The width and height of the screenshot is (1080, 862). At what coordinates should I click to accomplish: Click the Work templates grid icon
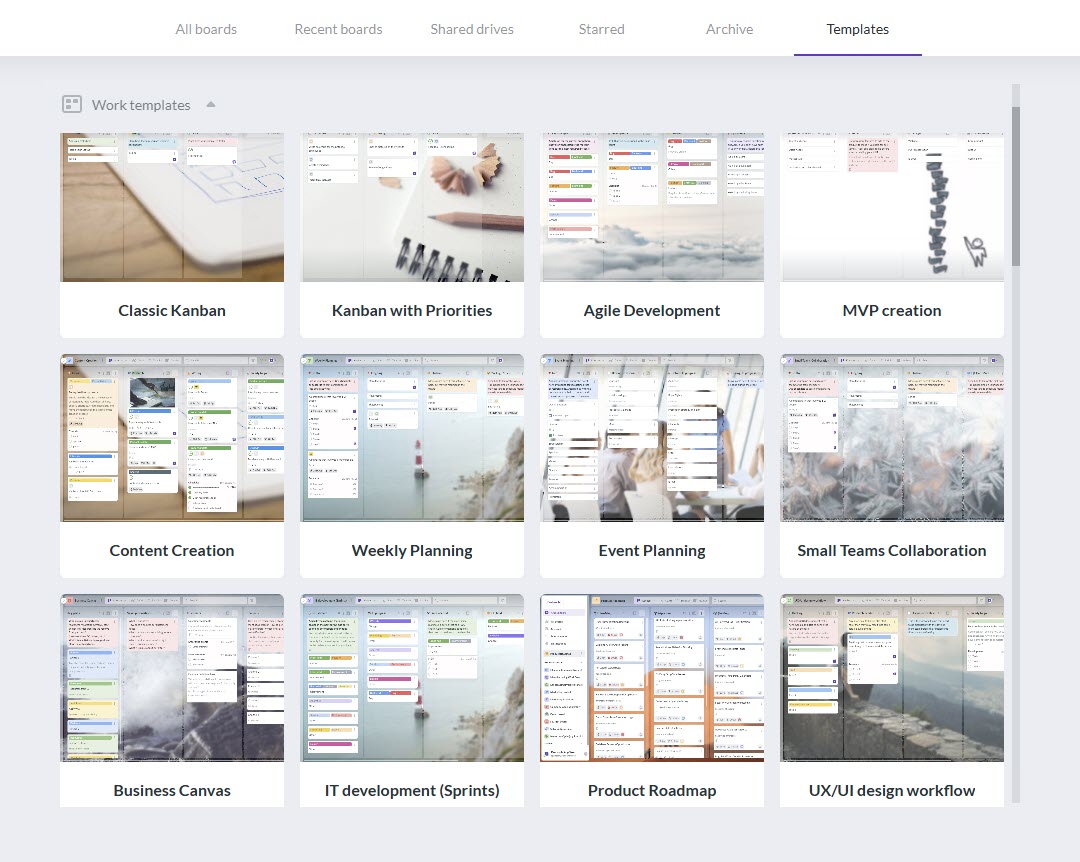tap(71, 104)
